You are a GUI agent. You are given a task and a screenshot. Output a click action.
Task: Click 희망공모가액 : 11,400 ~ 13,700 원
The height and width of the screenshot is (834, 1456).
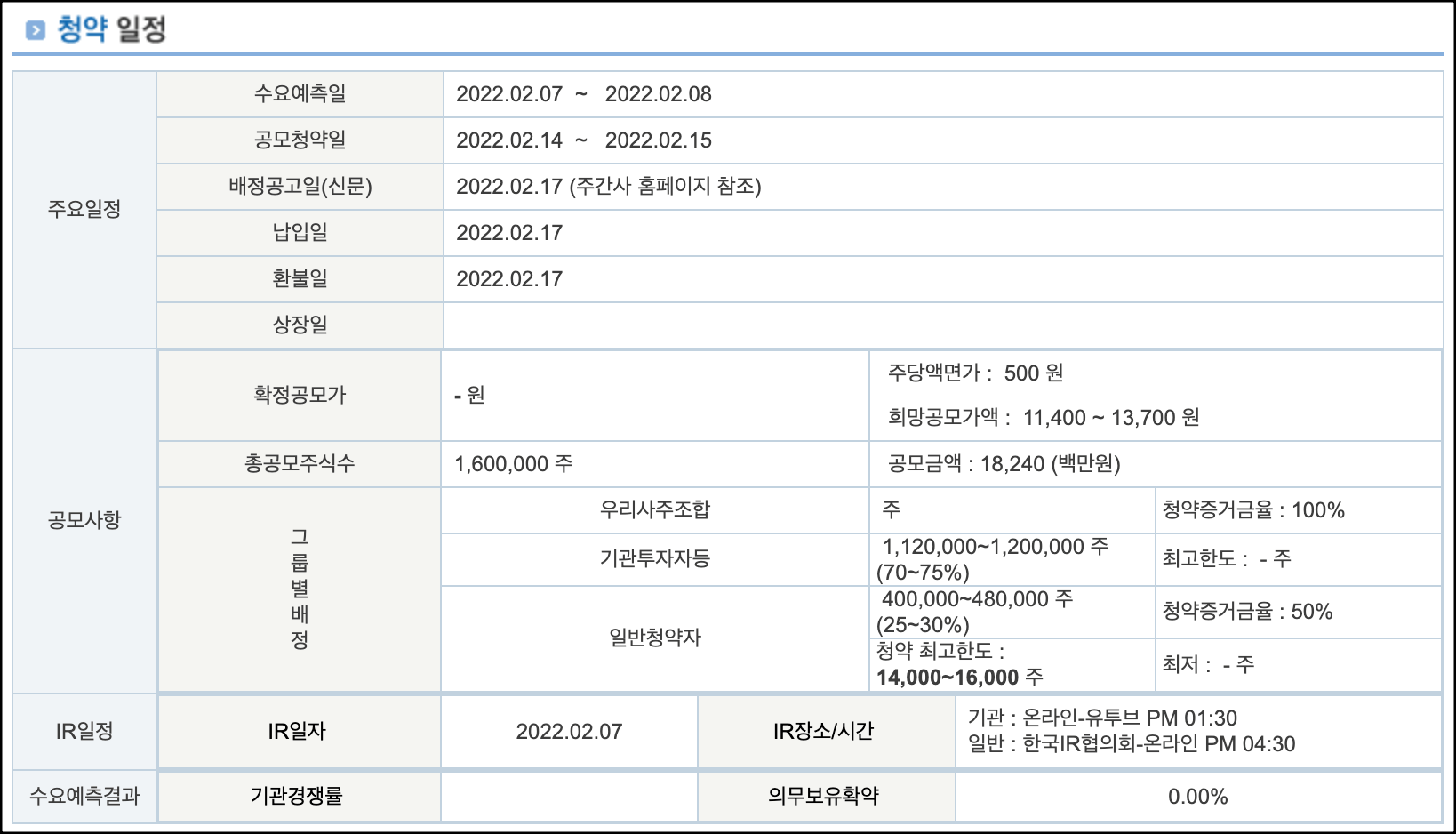(1044, 417)
